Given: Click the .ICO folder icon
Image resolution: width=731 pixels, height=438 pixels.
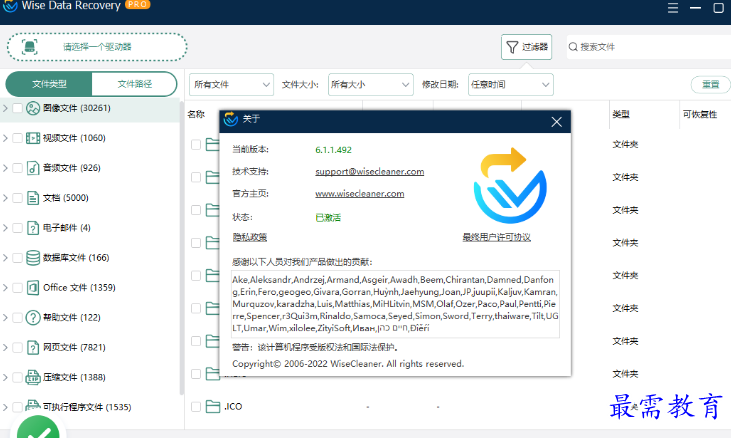Looking at the screenshot, I should pos(213,407).
